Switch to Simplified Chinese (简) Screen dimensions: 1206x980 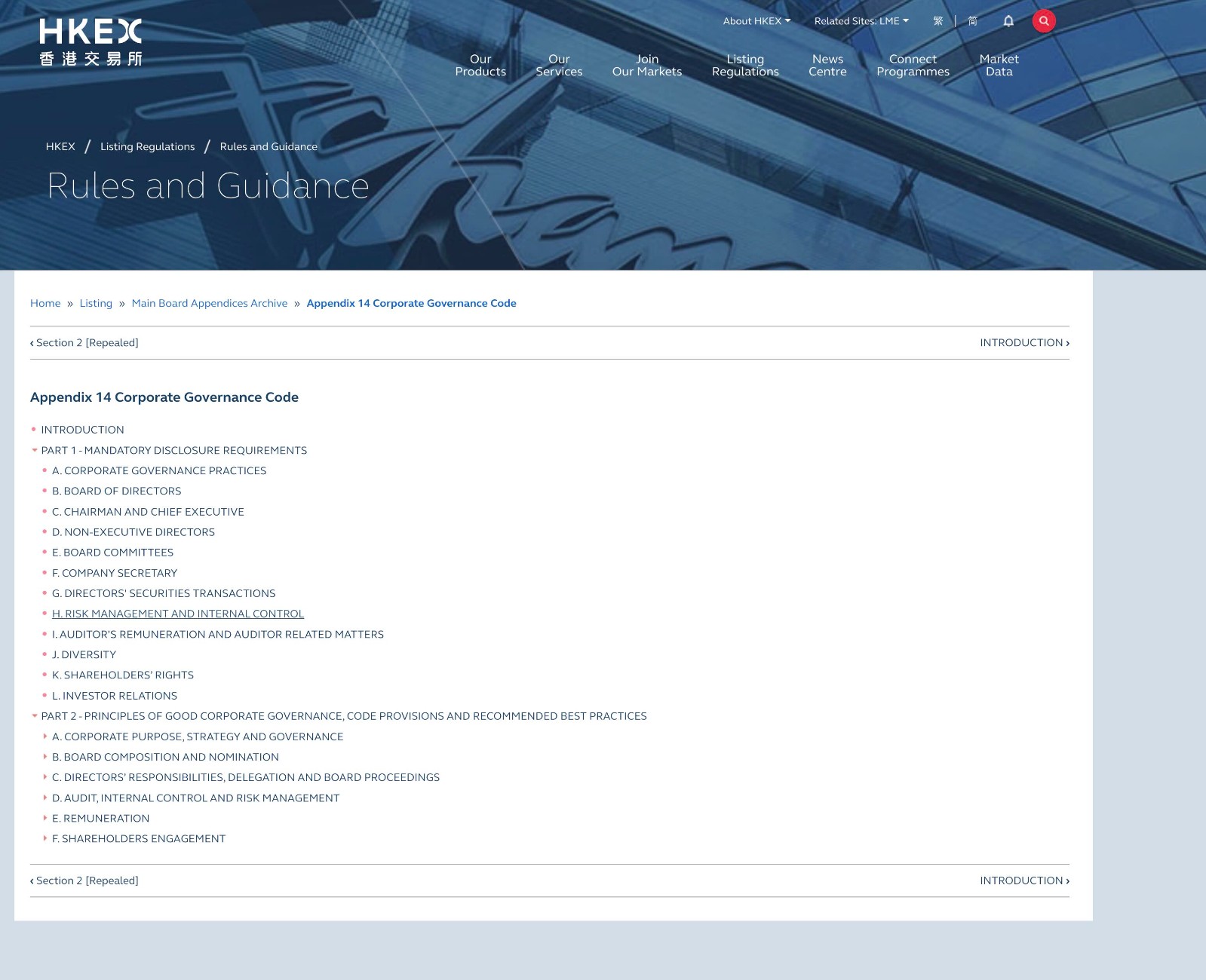[x=973, y=21]
